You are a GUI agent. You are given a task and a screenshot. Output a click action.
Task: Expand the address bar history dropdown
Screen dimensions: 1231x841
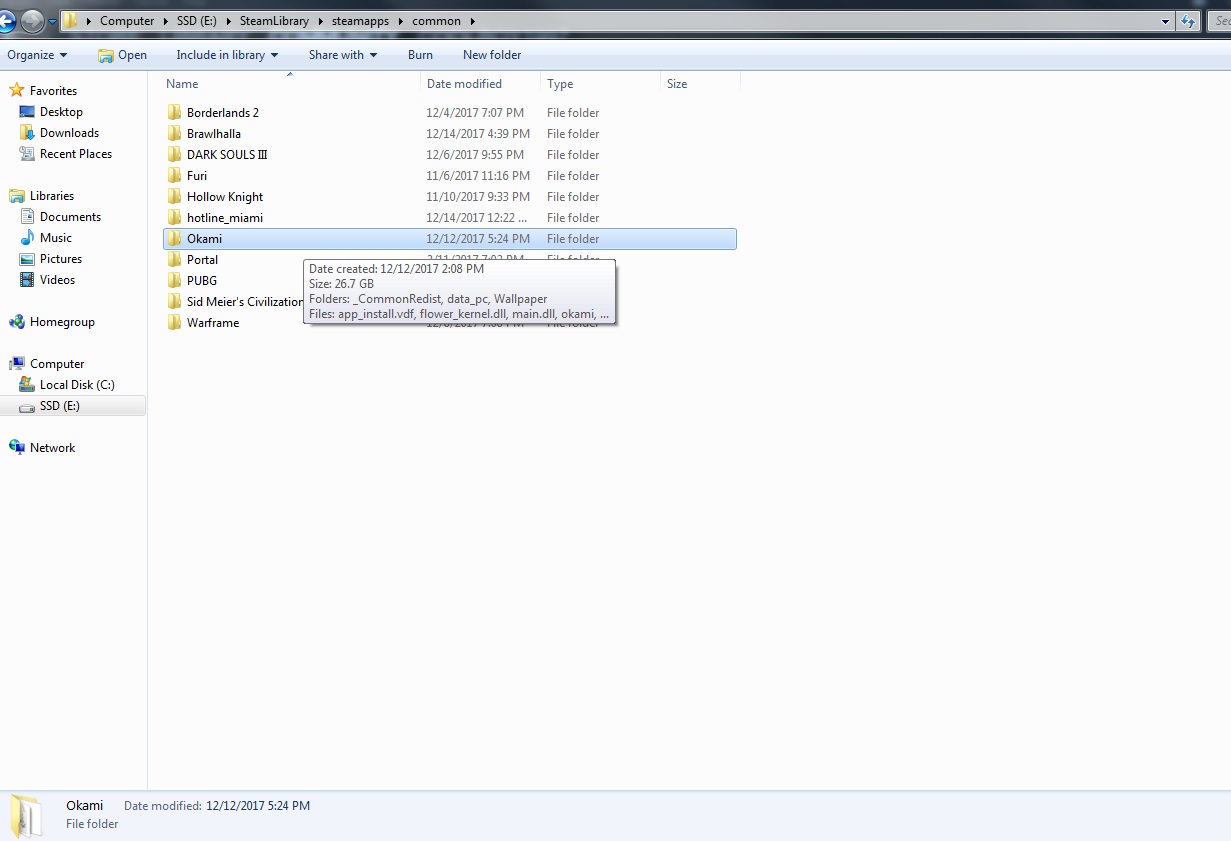pos(1166,21)
